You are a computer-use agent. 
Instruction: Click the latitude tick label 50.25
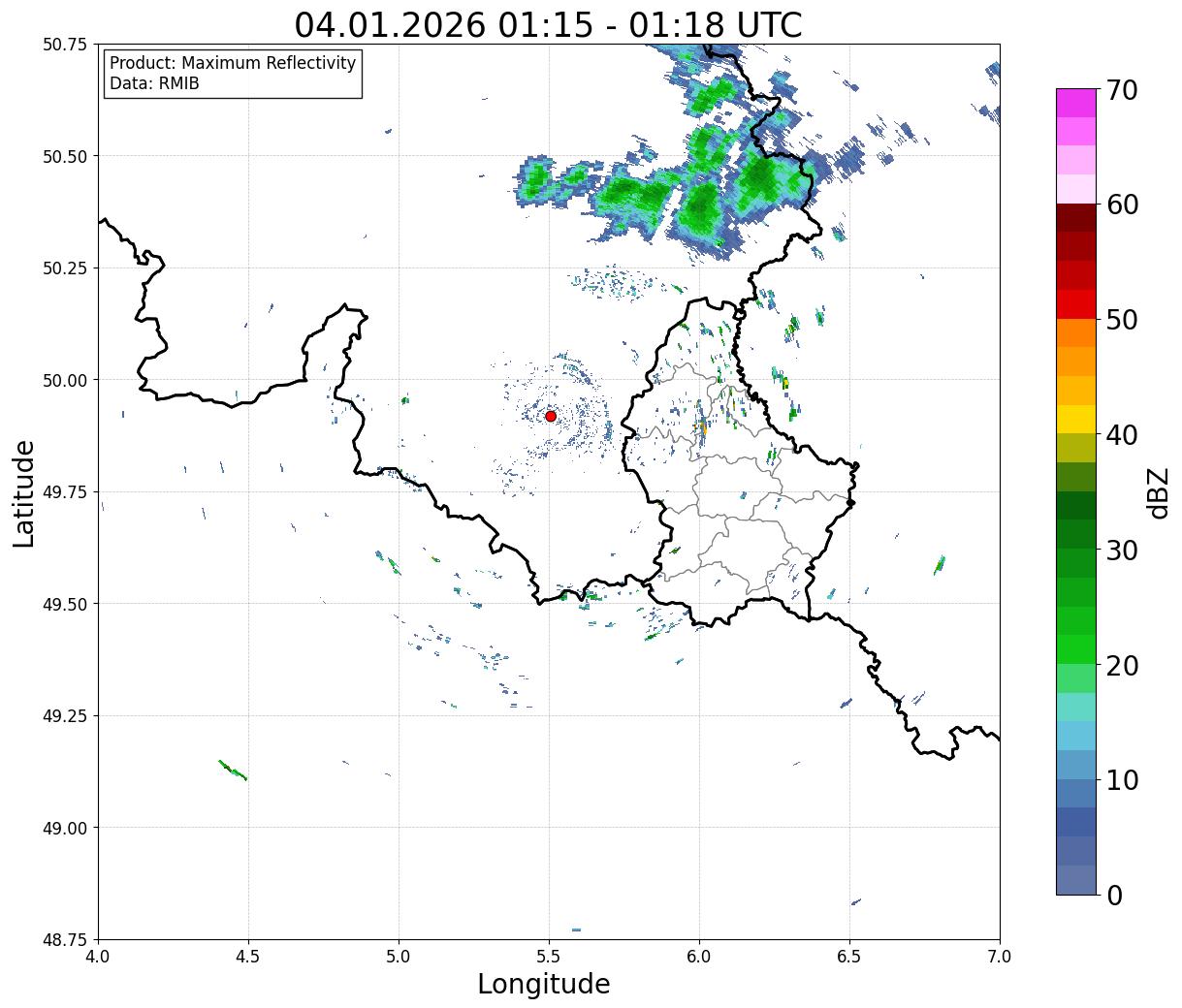(x=65, y=268)
